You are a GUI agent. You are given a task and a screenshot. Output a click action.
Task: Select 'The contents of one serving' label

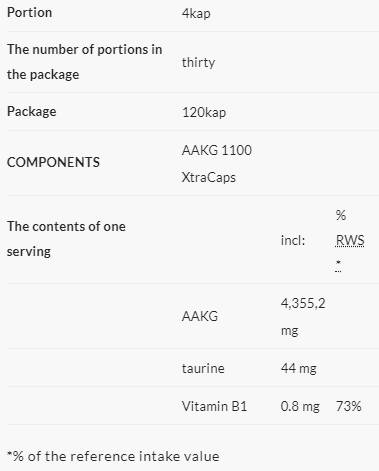(66, 239)
